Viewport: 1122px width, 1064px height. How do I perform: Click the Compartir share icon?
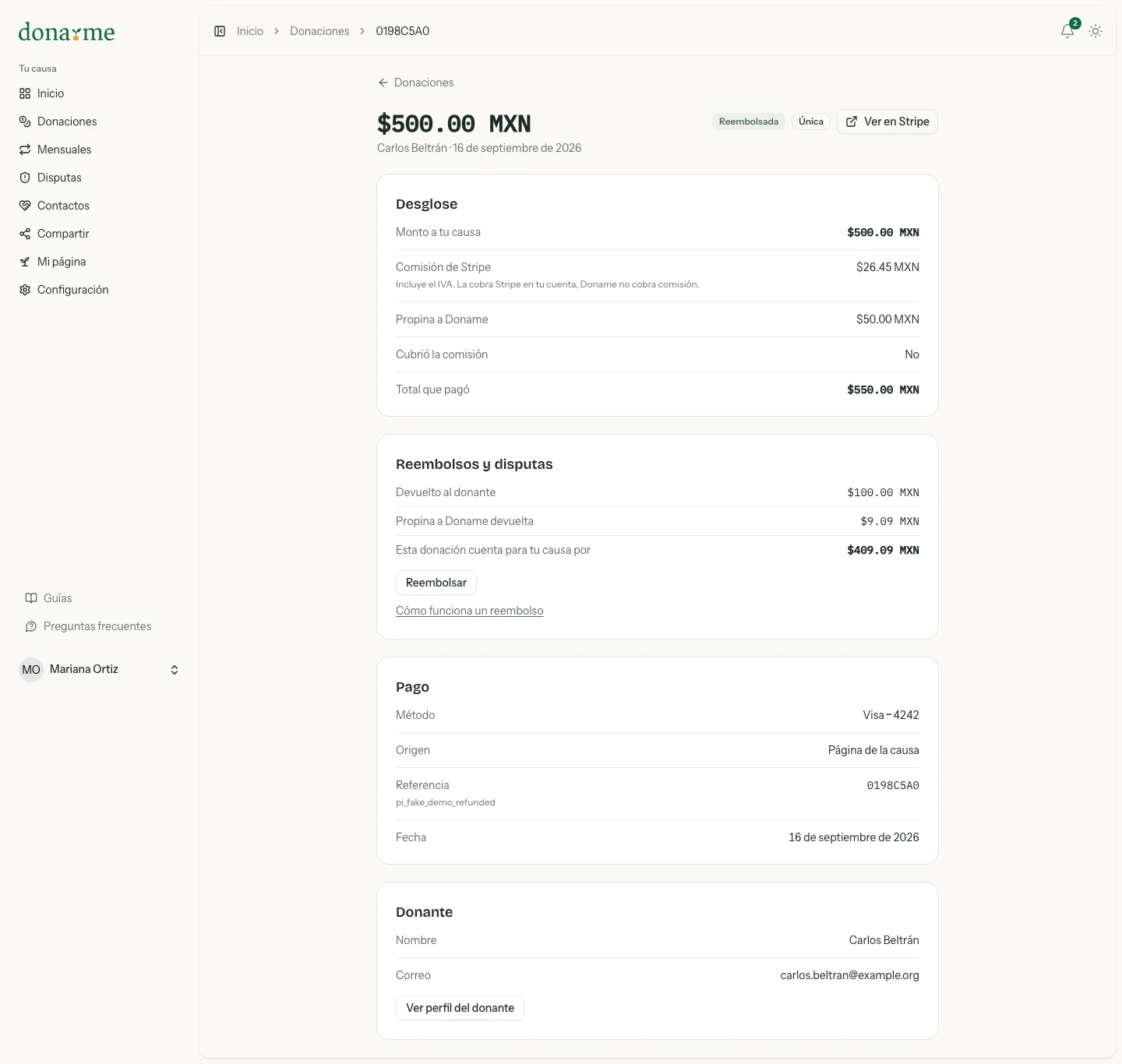click(25, 234)
